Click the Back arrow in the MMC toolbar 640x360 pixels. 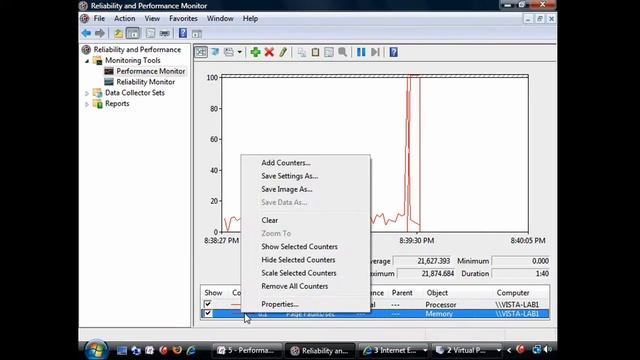click(x=86, y=33)
